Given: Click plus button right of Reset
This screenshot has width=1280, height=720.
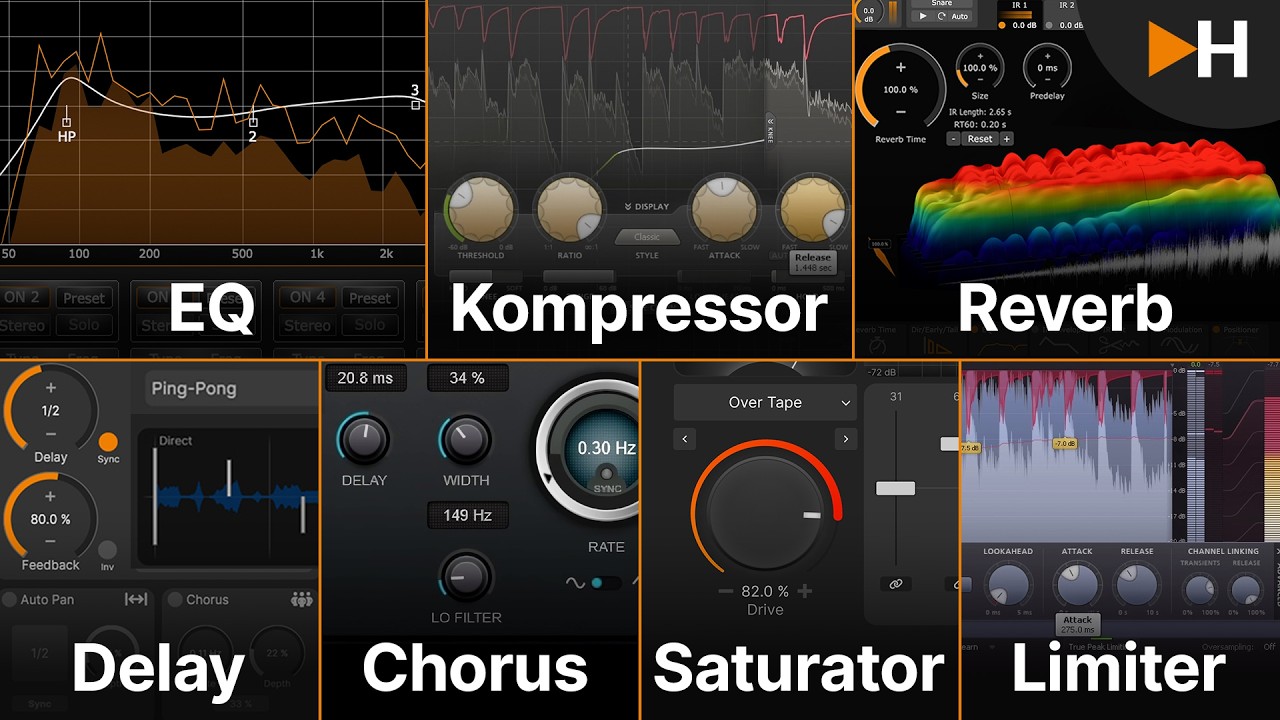Looking at the screenshot, I should tap(1006, 139).
